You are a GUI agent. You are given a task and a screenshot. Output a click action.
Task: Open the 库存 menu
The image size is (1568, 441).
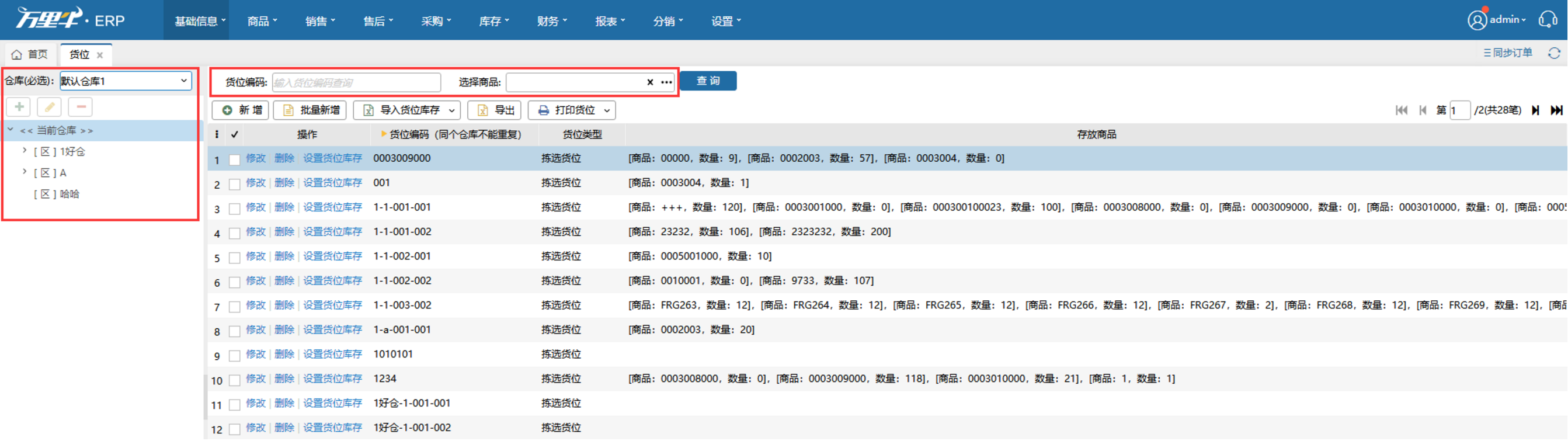click(493, 21)
